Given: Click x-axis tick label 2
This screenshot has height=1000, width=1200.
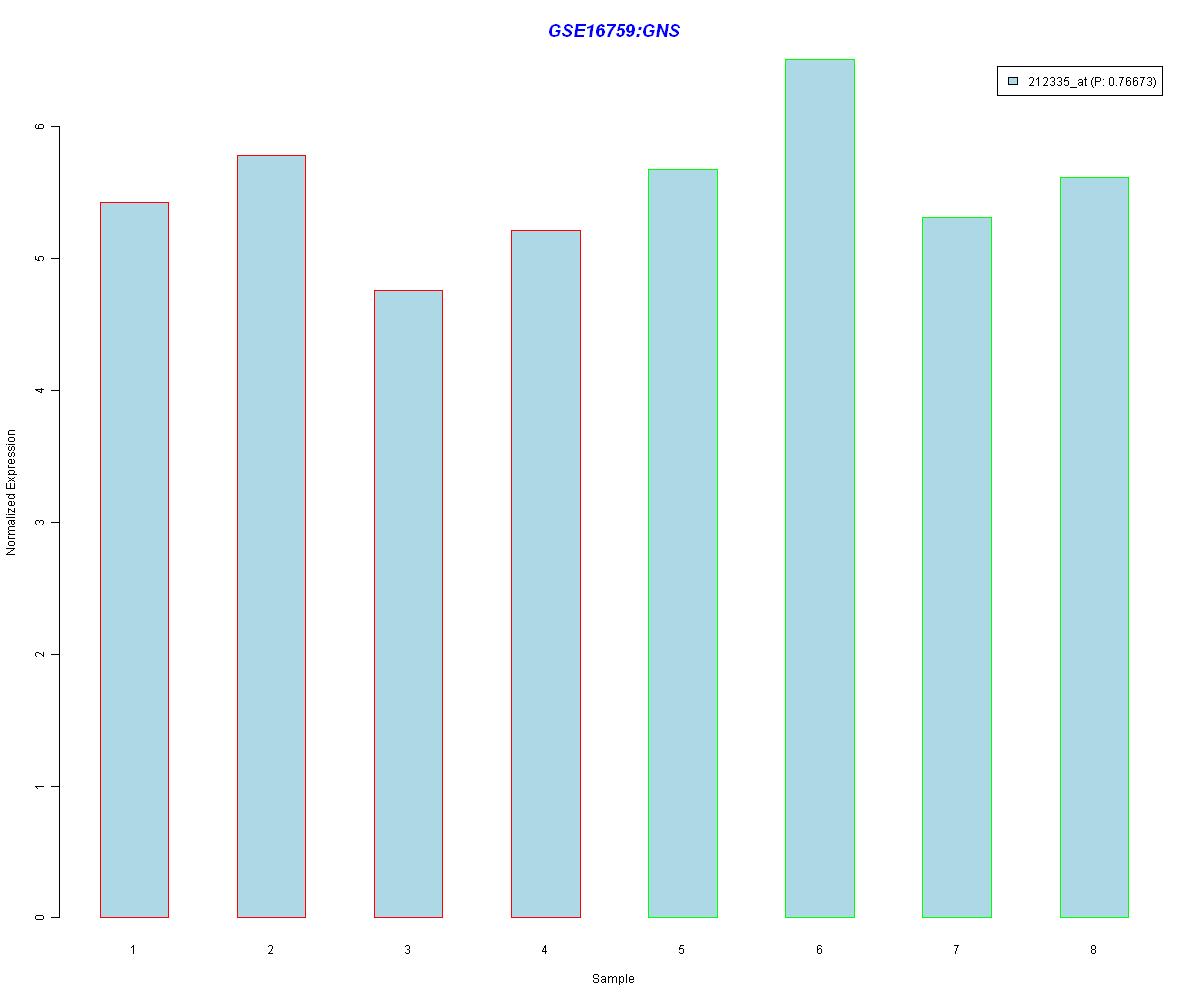Looking at the screenshot, I should point(271,949).
